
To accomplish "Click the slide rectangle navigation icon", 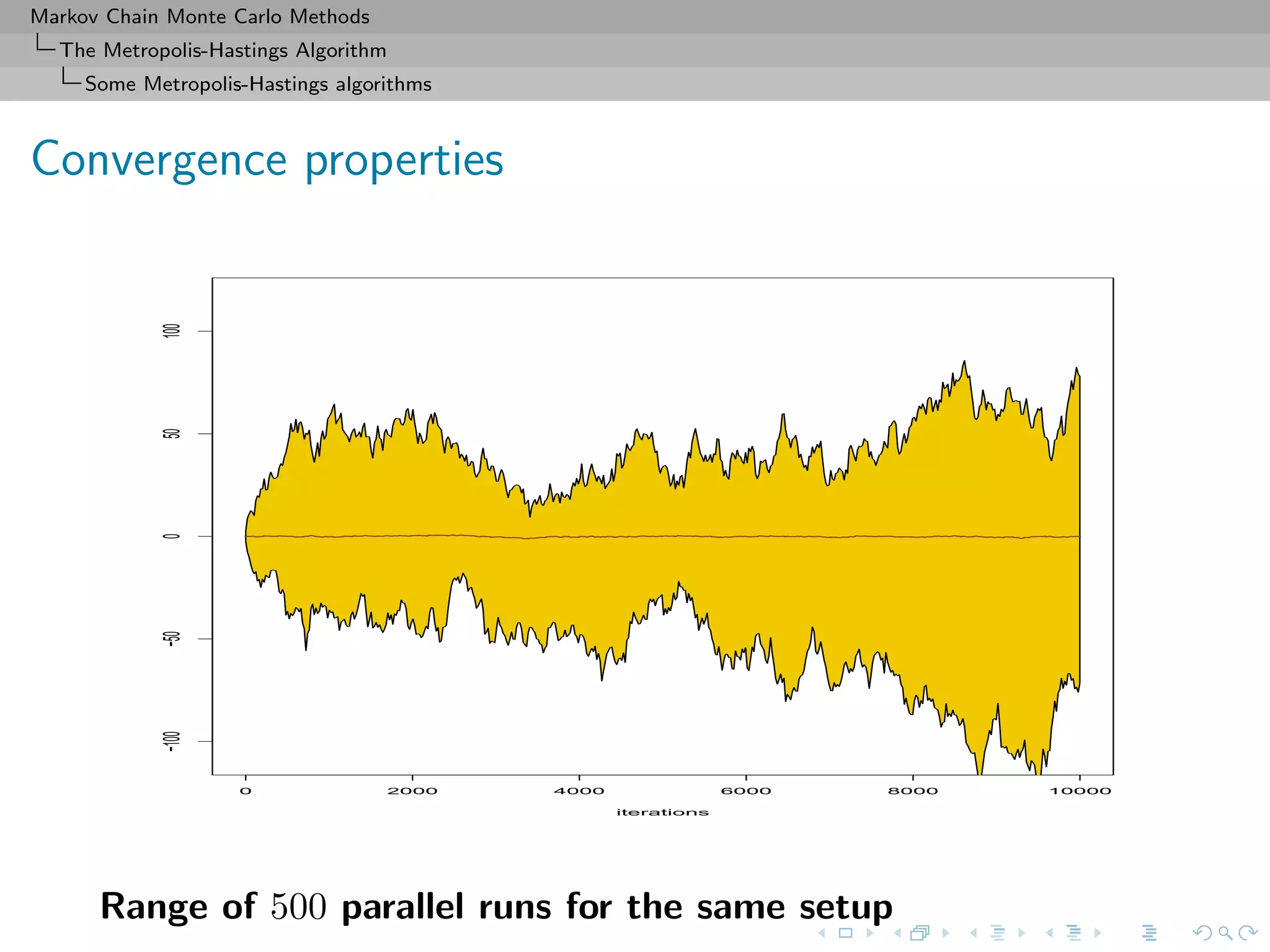I will coord(845,933).
